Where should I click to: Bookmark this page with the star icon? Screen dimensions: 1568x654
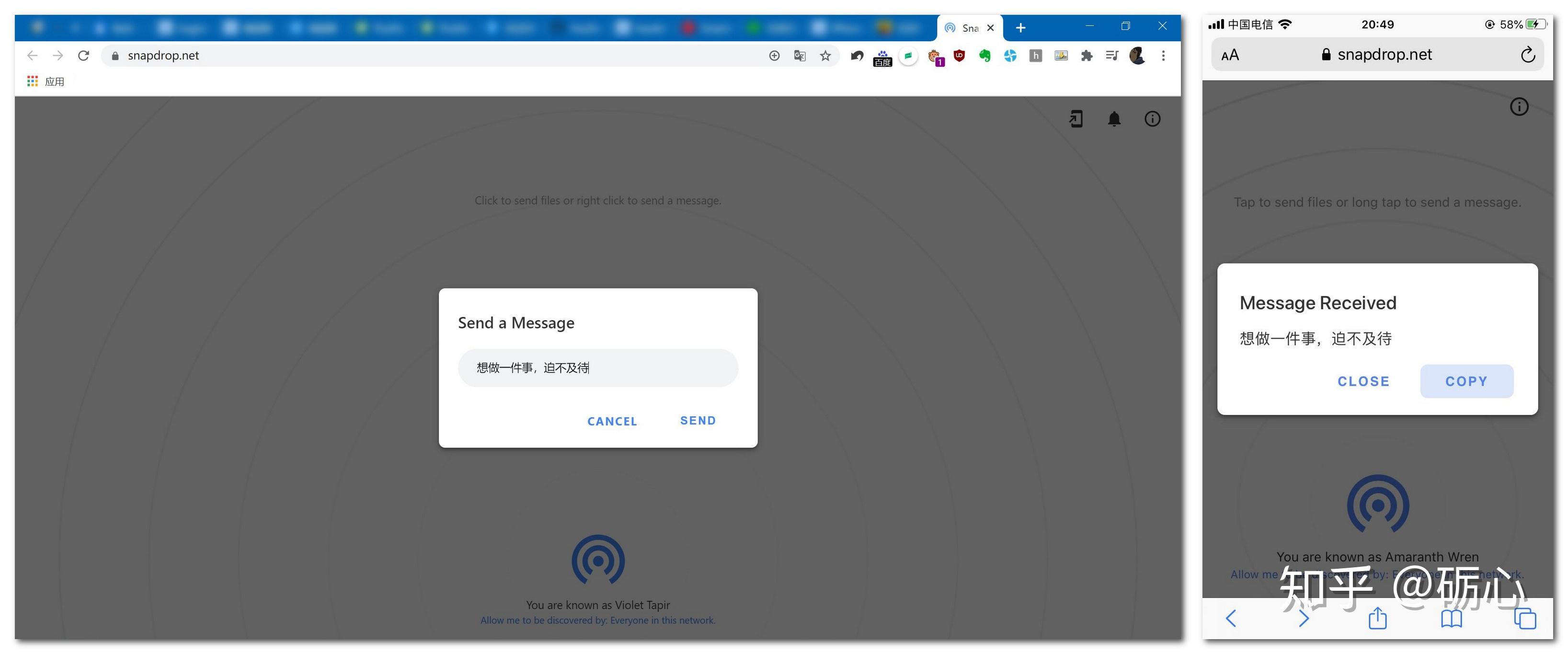825,56
